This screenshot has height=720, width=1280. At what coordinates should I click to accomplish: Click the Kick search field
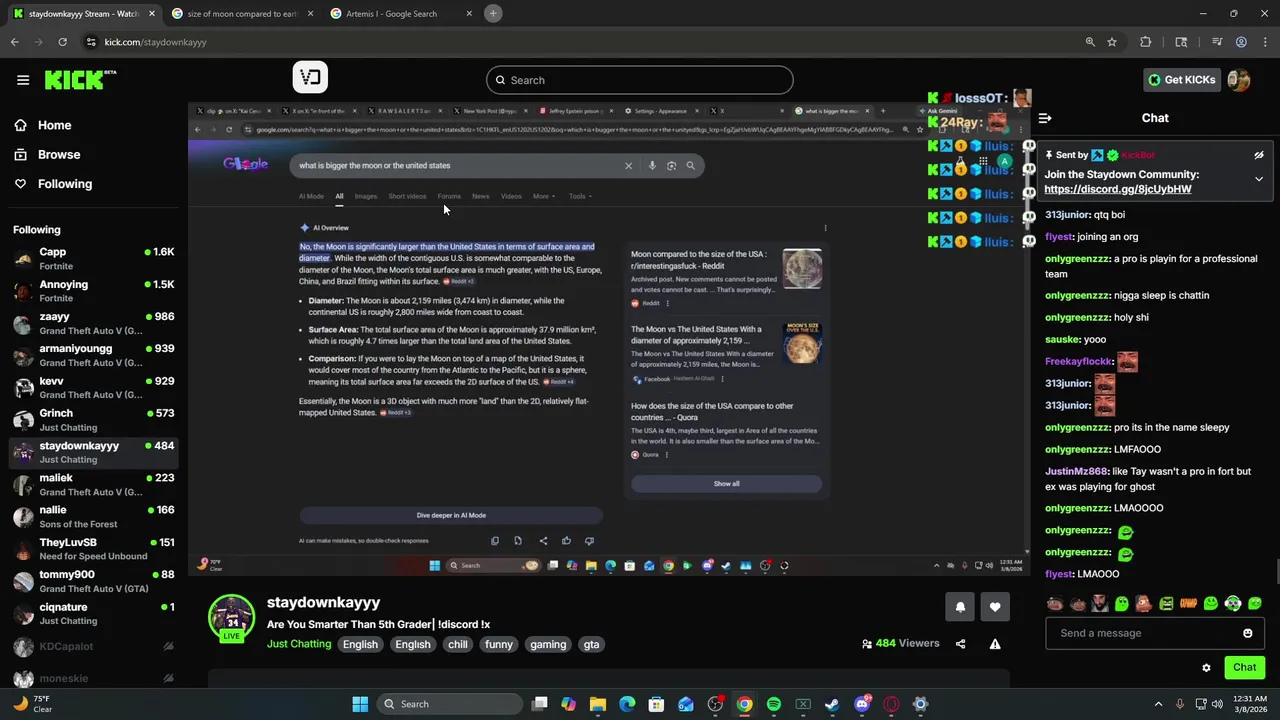point(640,80)
